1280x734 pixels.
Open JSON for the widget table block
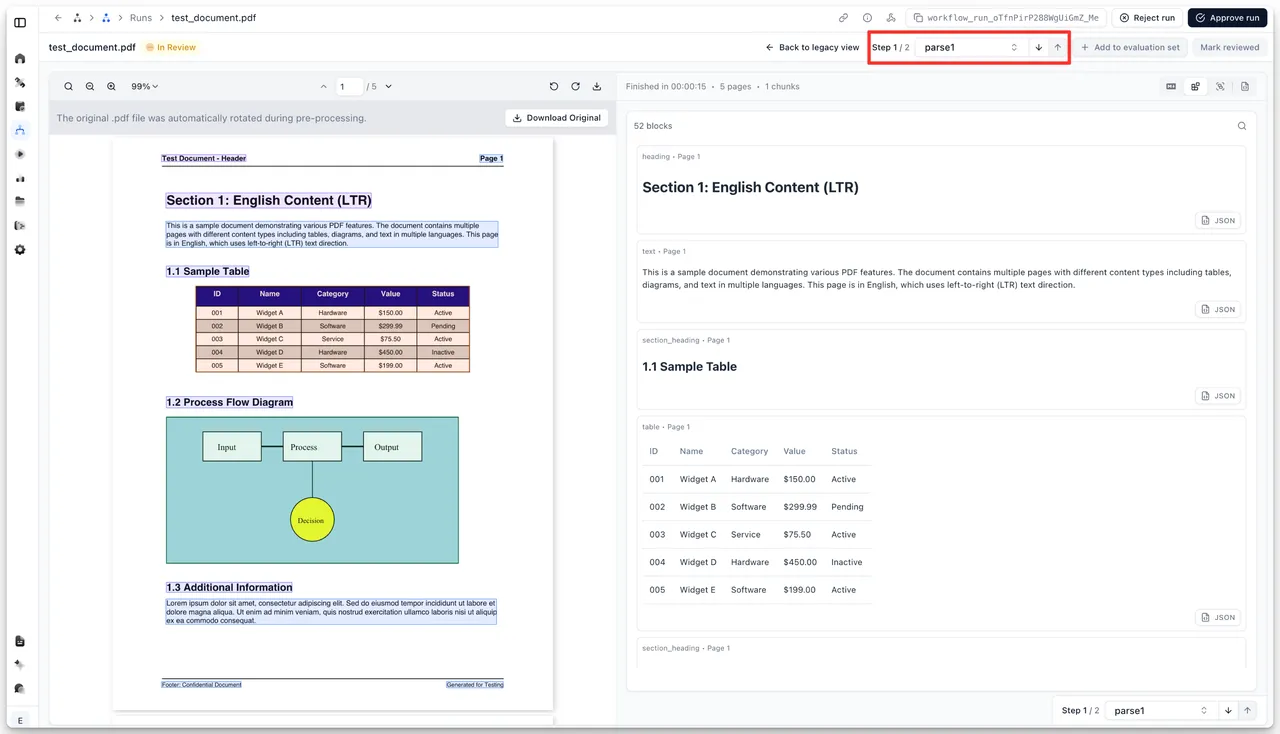tap(1218, 617)
